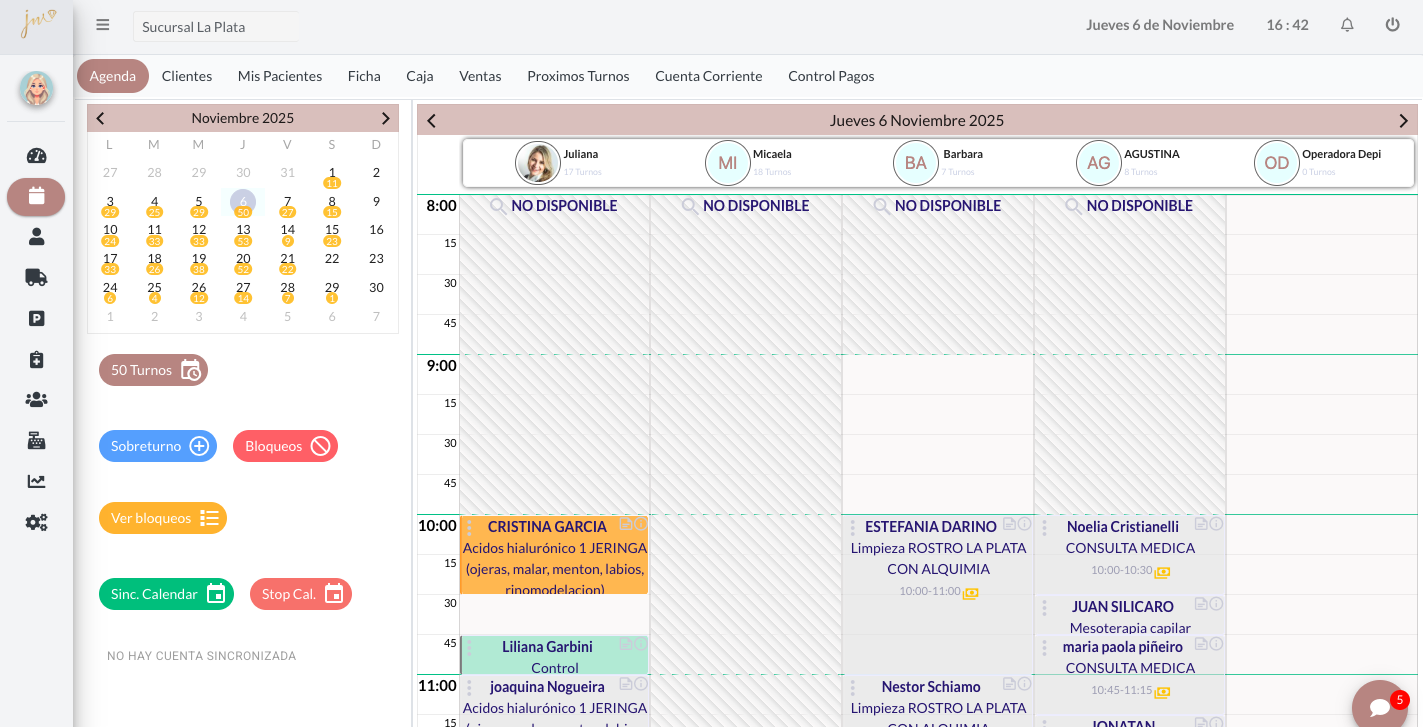Switch to the Mis Pacientes tab
Viewport: 1423px width, 727px height.
pyautogui.click(x=280, y=76)
